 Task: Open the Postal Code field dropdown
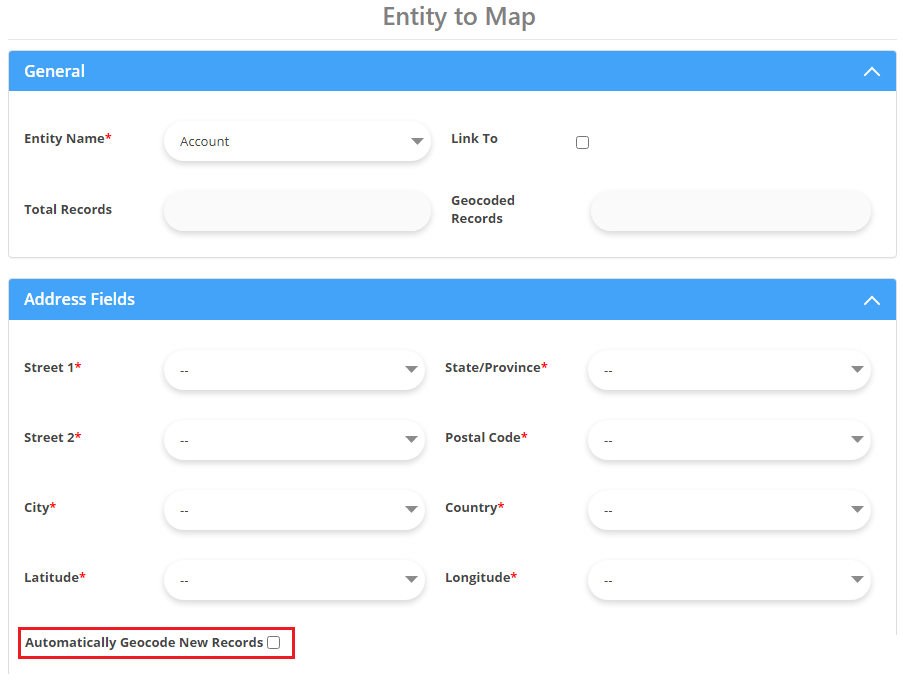pyautogui.click(x=728, y=440)
